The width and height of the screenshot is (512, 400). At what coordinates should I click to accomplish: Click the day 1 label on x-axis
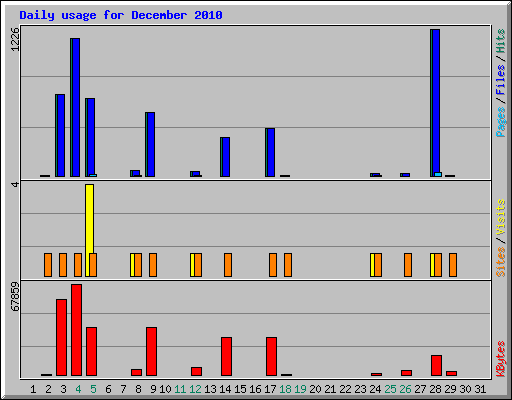[x=33, y=389]
